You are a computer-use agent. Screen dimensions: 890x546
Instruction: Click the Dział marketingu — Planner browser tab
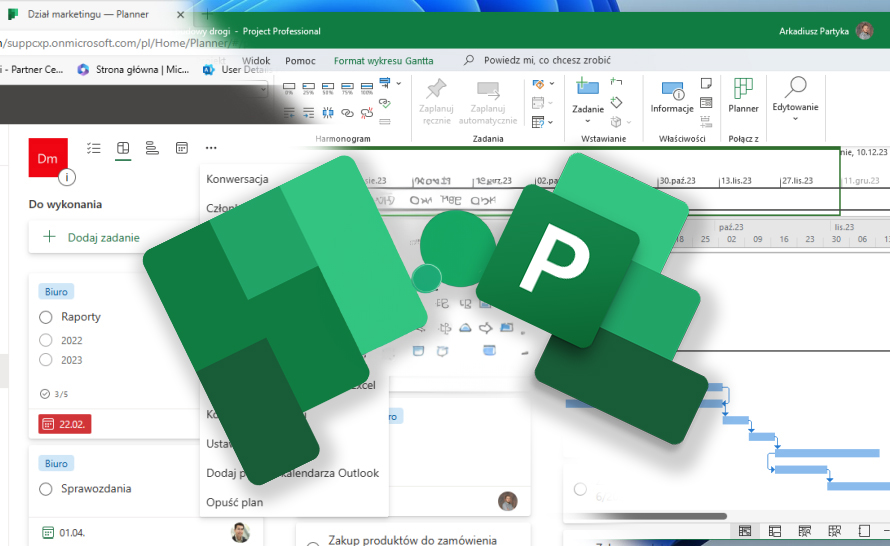[x=88, y=14]
